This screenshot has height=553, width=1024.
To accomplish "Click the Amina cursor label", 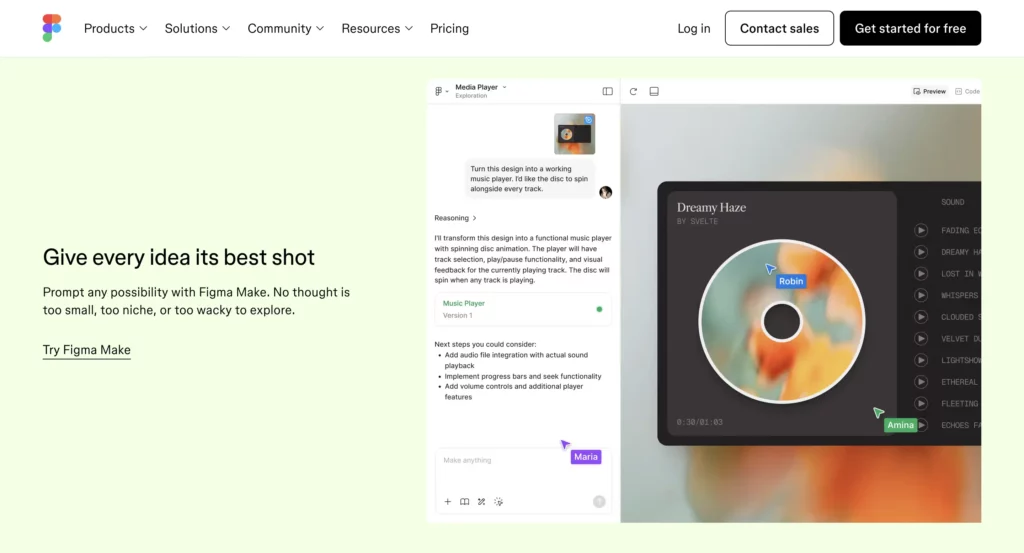I will [x=901, y=425].
